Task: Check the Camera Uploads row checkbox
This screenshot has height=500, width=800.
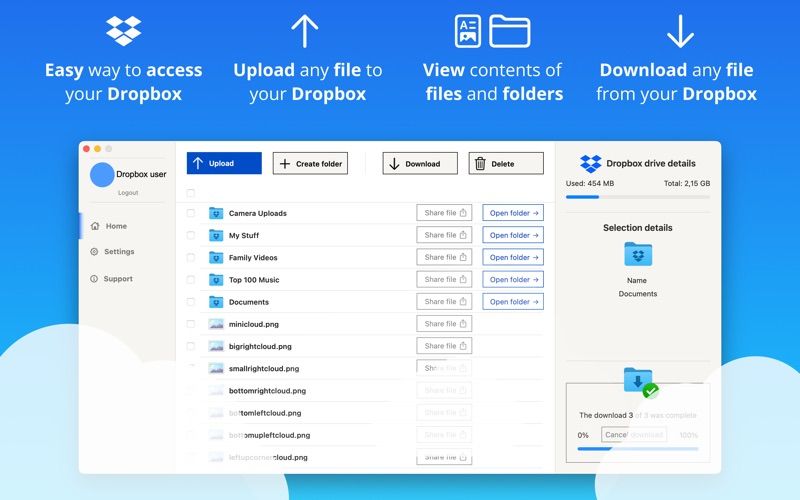Action: point(191,213)
